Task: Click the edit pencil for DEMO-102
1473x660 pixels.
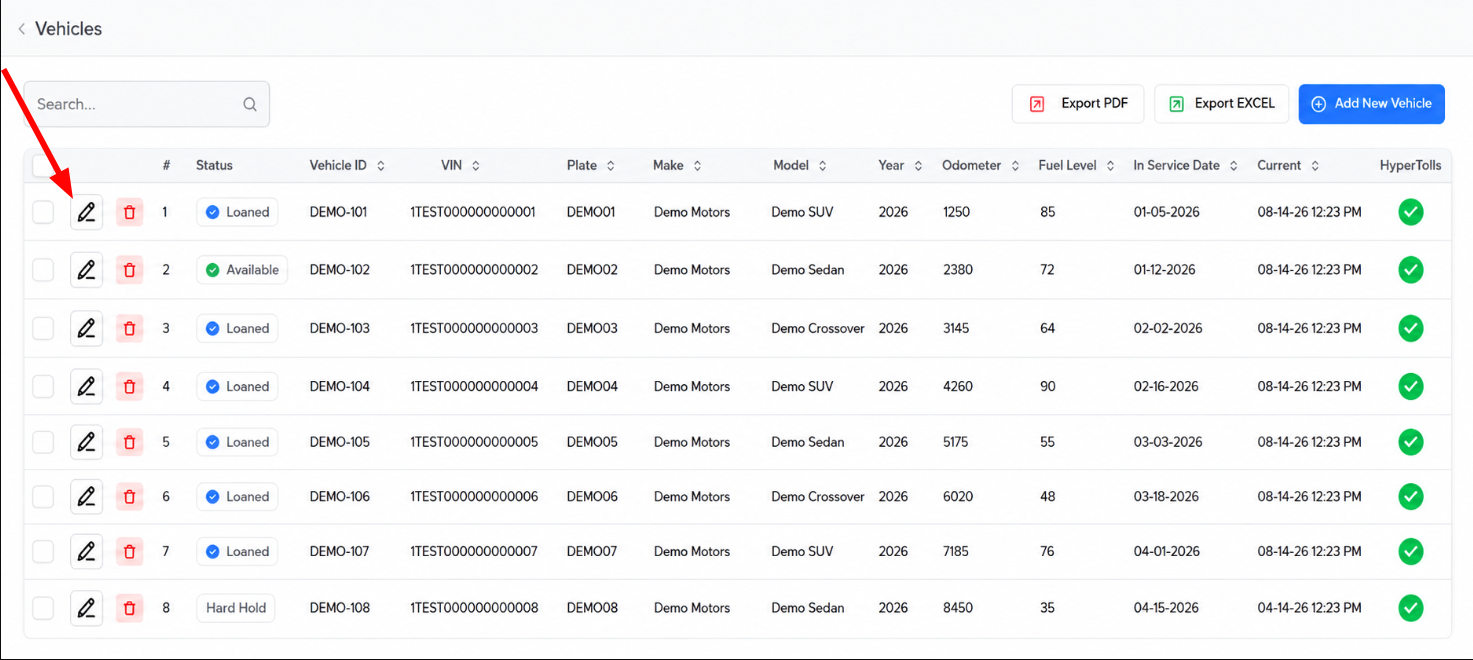Action: [x=87, y=270]
